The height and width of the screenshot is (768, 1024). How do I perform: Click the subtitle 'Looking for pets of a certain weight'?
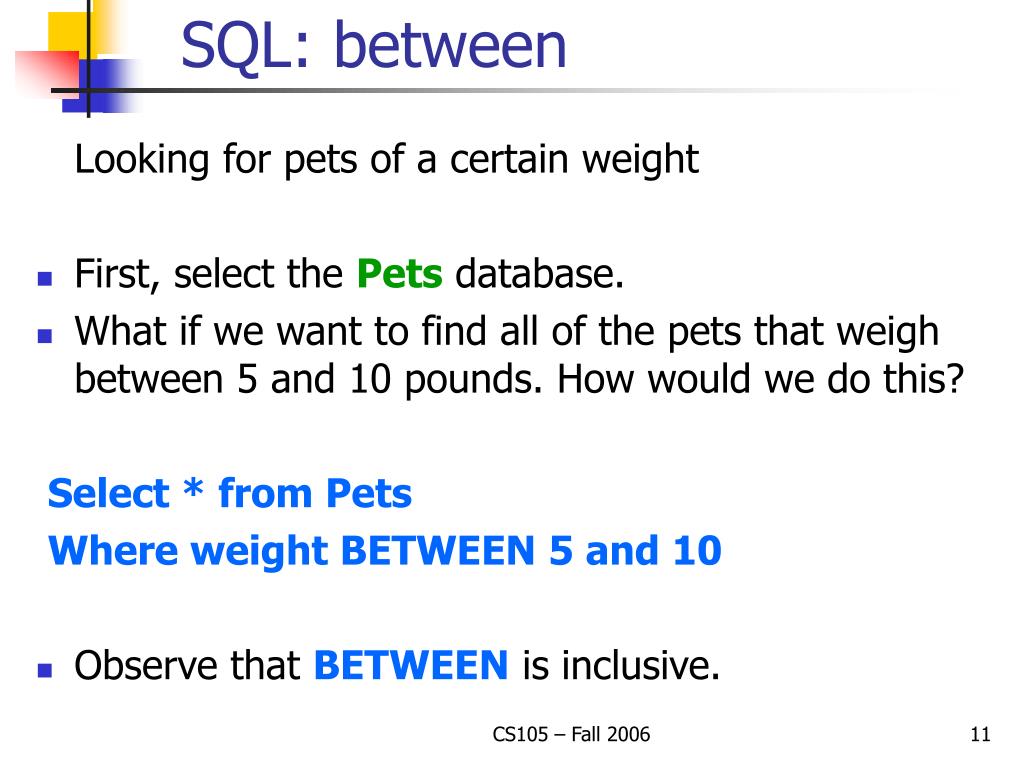pyautogui.click(x=387, y=159)
